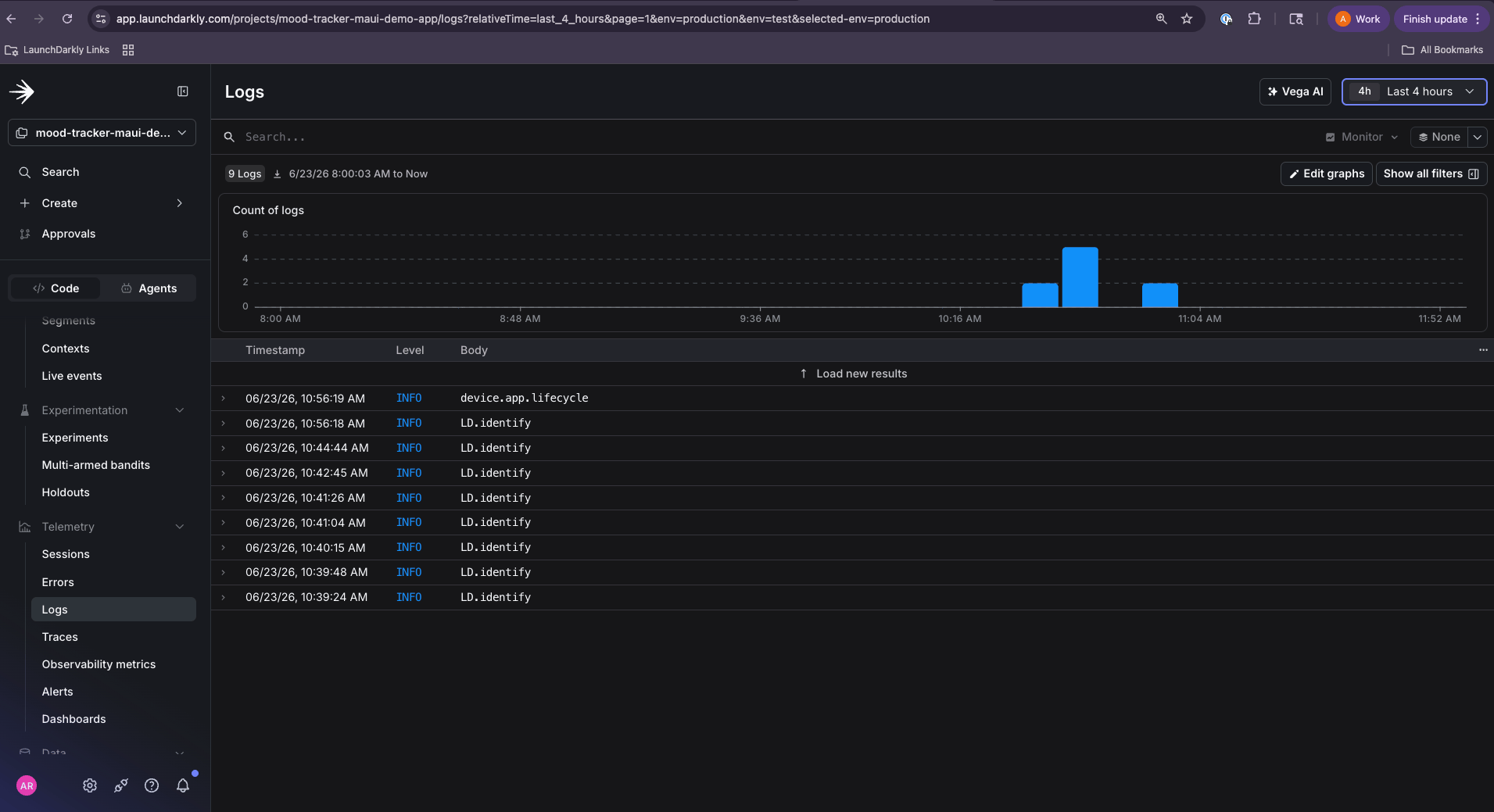Open Dashboards from sidebar
This screenshot has height=812, width=1494.
(x=73, y=719)
